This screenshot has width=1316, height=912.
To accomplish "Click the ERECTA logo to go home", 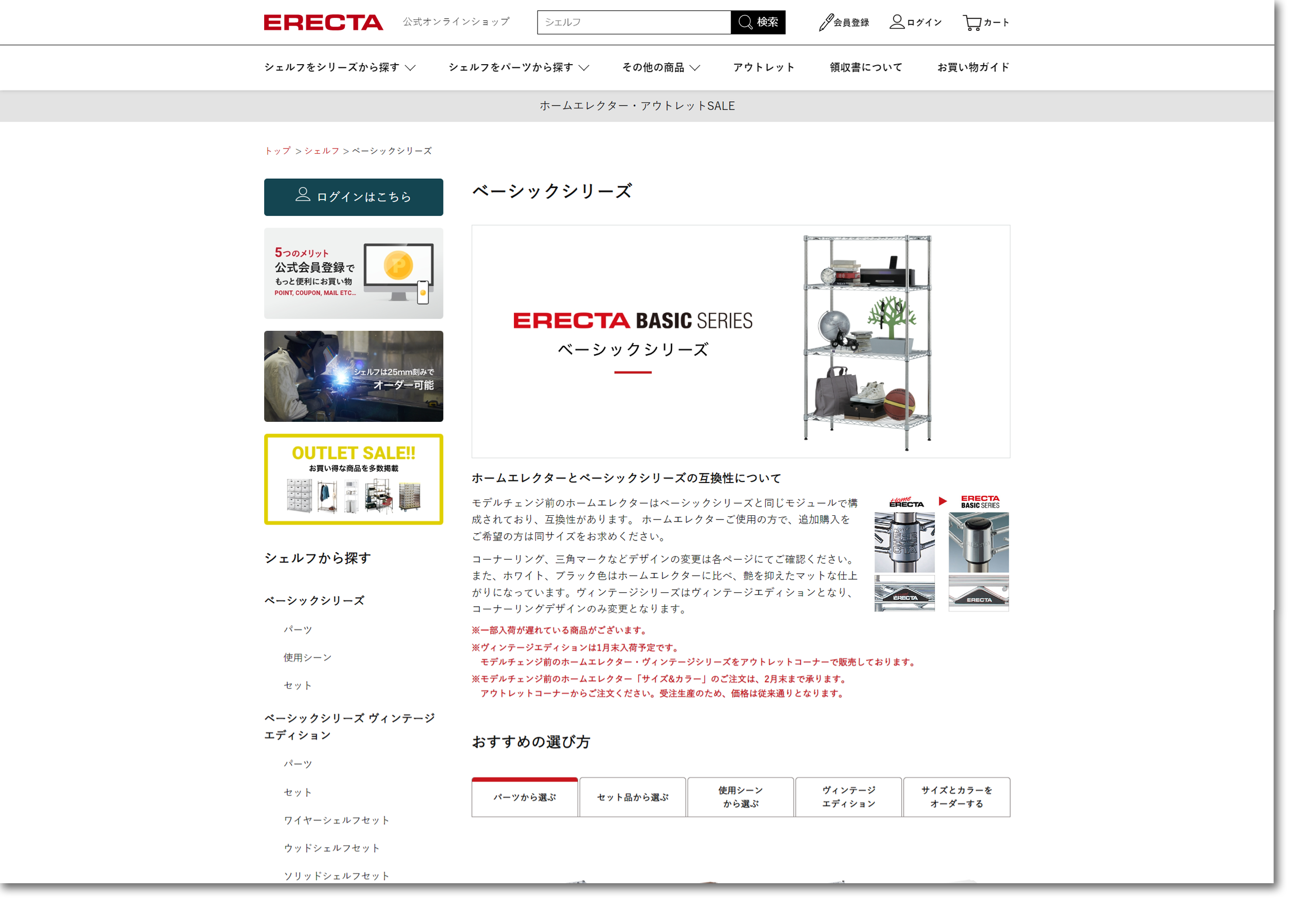I will coord(322,22).
